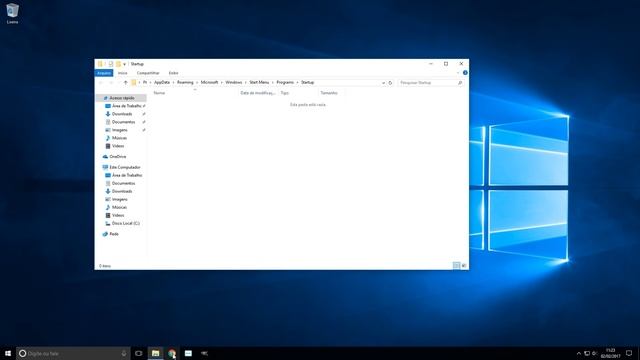Click Start Menu in the address breadcrumb
The height and width of the screenshot is (360, 640).
pos(259,82)
